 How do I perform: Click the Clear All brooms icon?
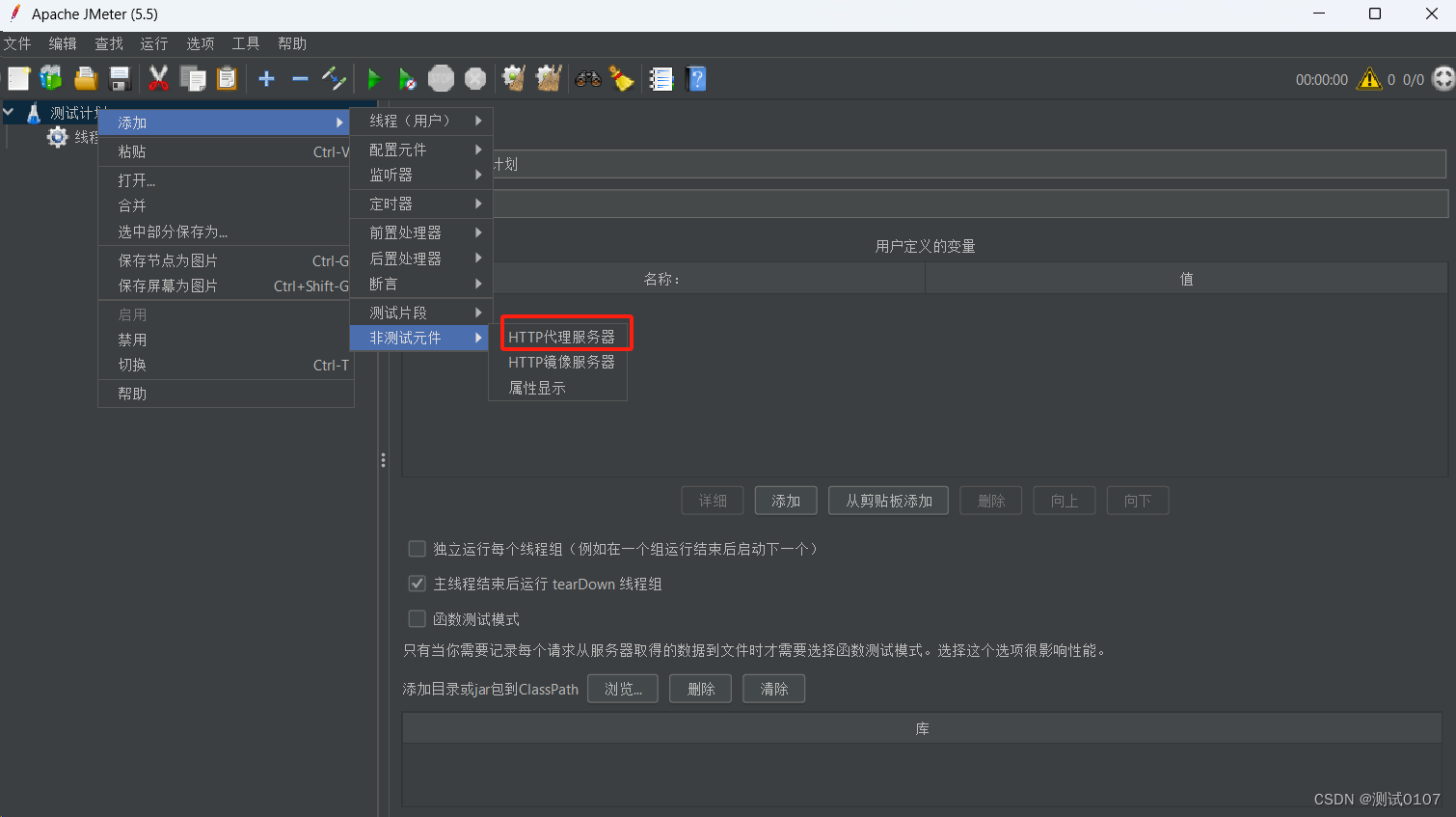tap(549, 79)
